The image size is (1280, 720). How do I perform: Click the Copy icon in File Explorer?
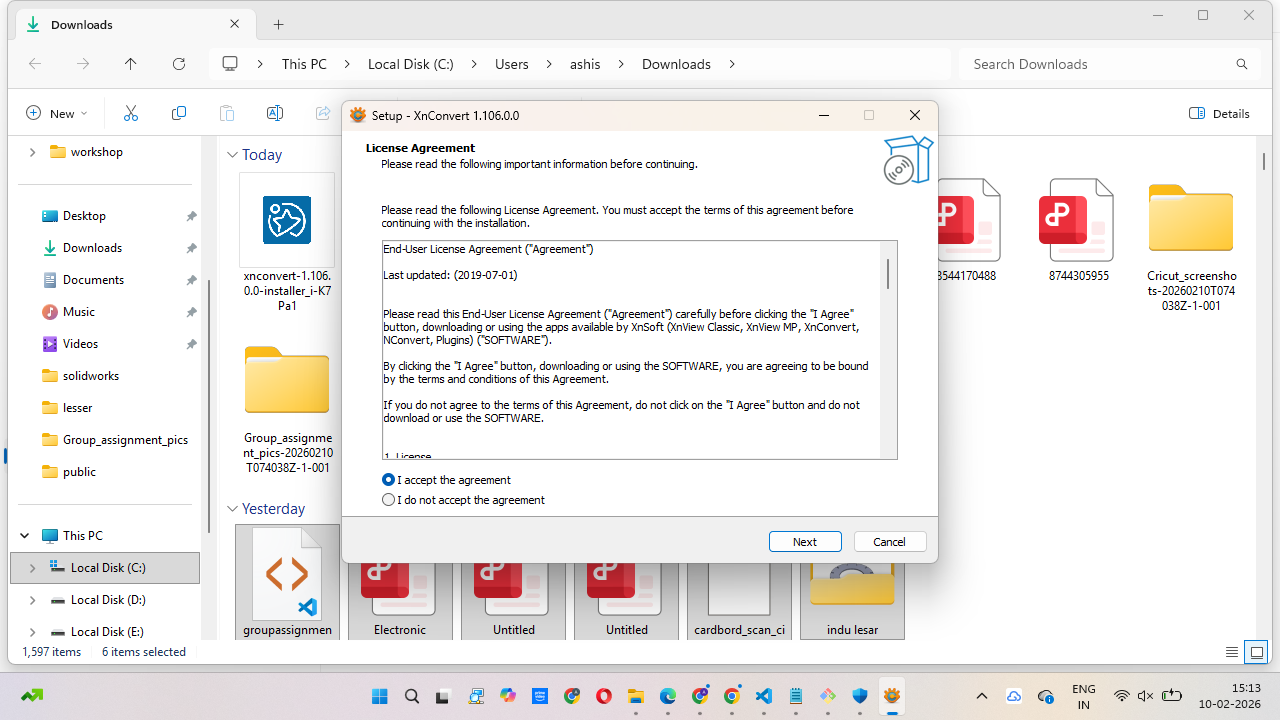point(179,113)
